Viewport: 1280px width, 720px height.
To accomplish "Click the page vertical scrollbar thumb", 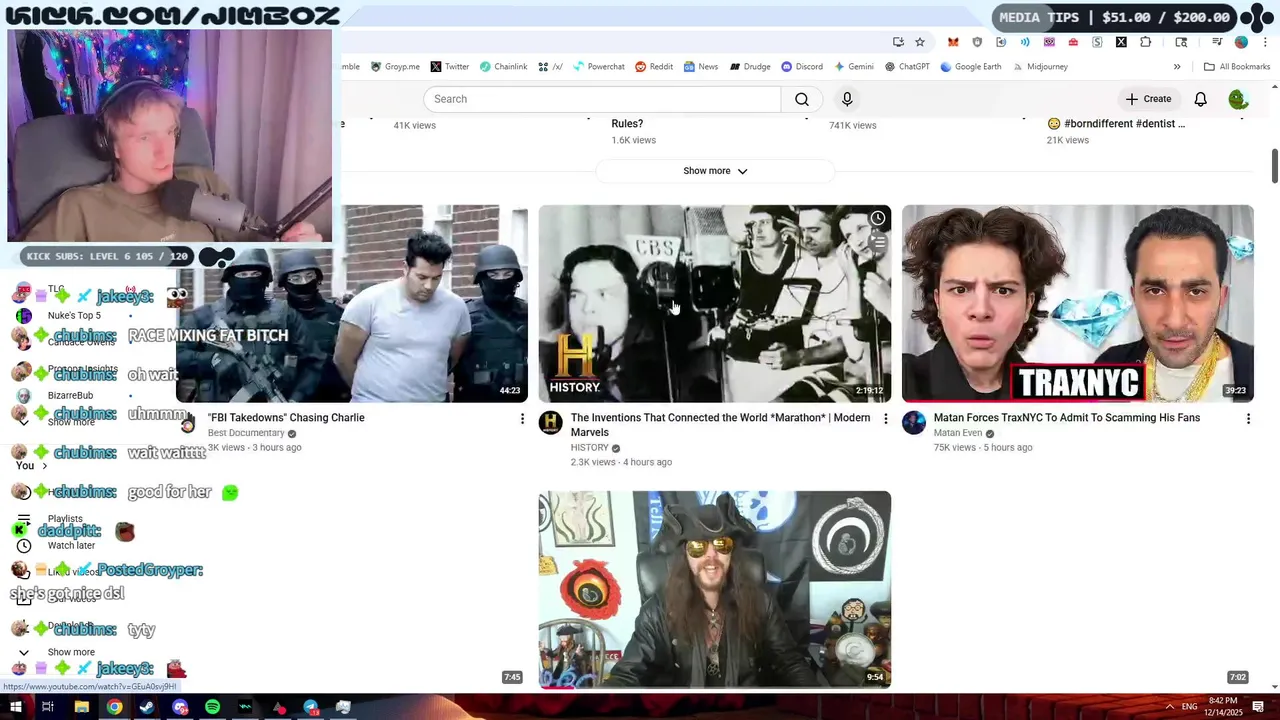I will [1274, 166].
